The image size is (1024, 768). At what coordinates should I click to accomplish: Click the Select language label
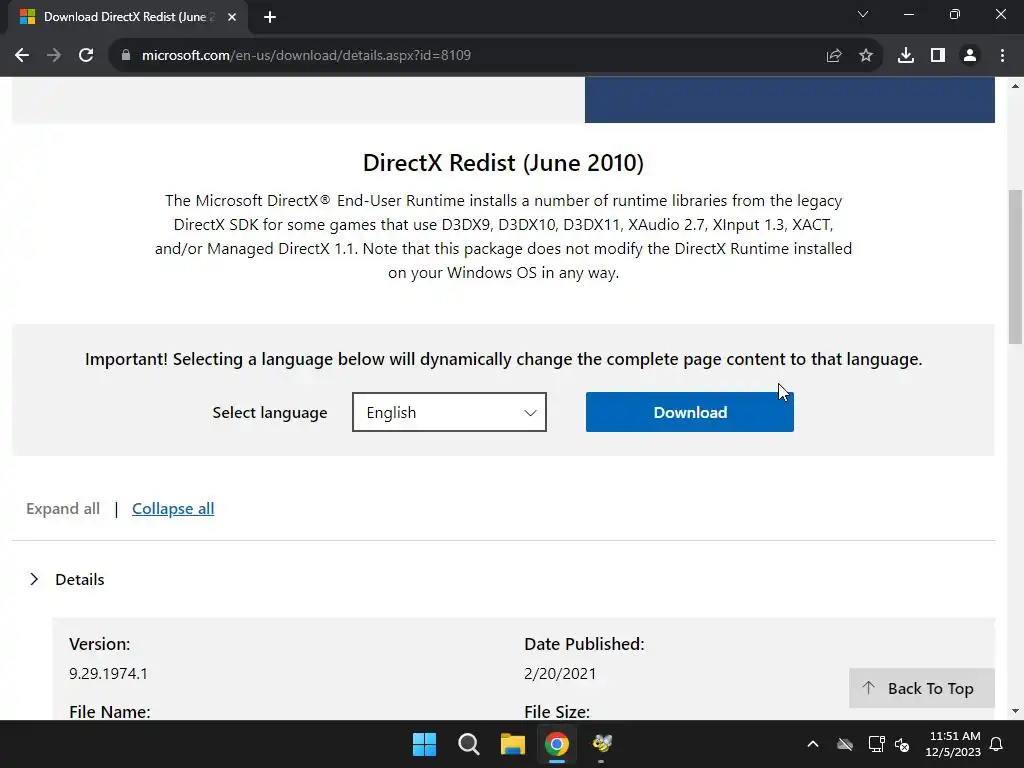point(270,413)
